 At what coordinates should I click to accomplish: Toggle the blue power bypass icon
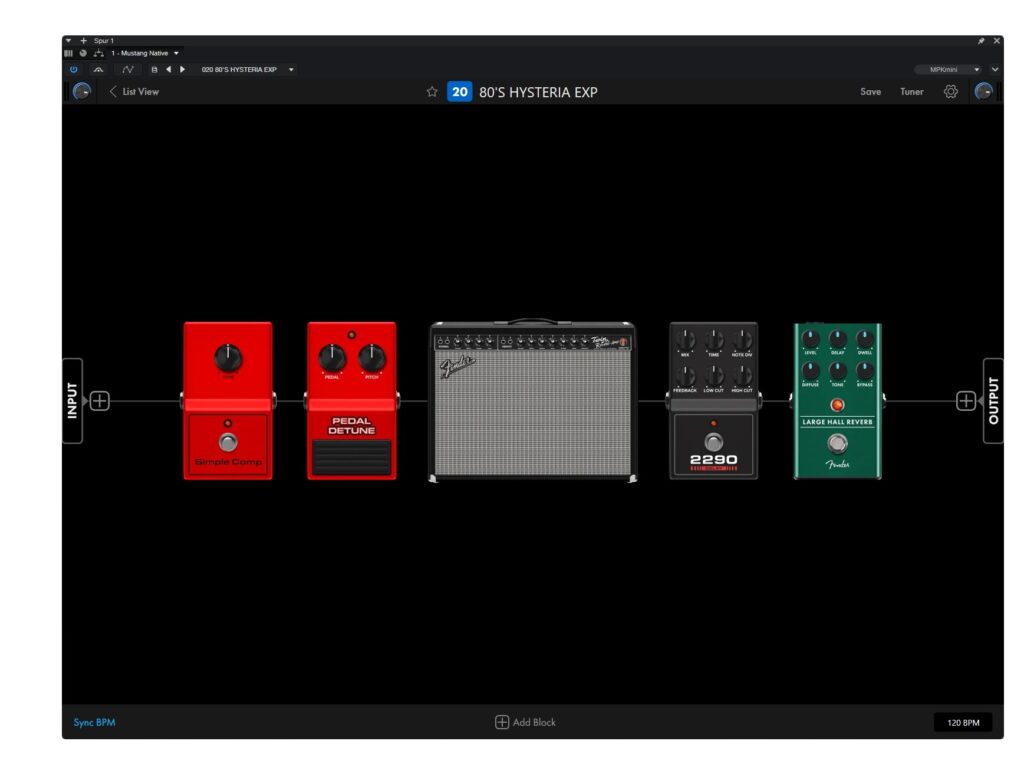coord(73,69)
